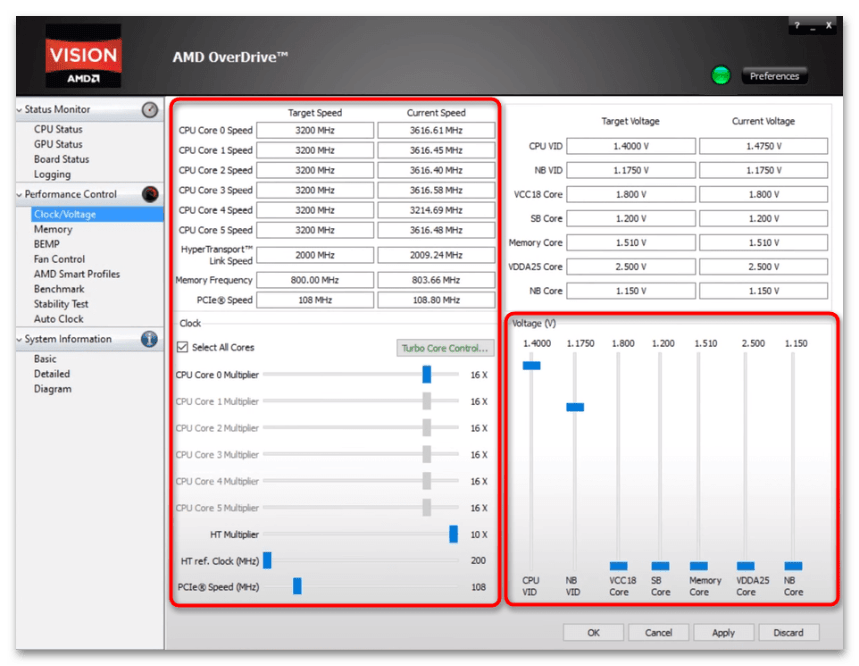Click the CPU Core 5 target speed field
Image resolution: width=859 pixels, height=666 pixels.
coord(315,230)
